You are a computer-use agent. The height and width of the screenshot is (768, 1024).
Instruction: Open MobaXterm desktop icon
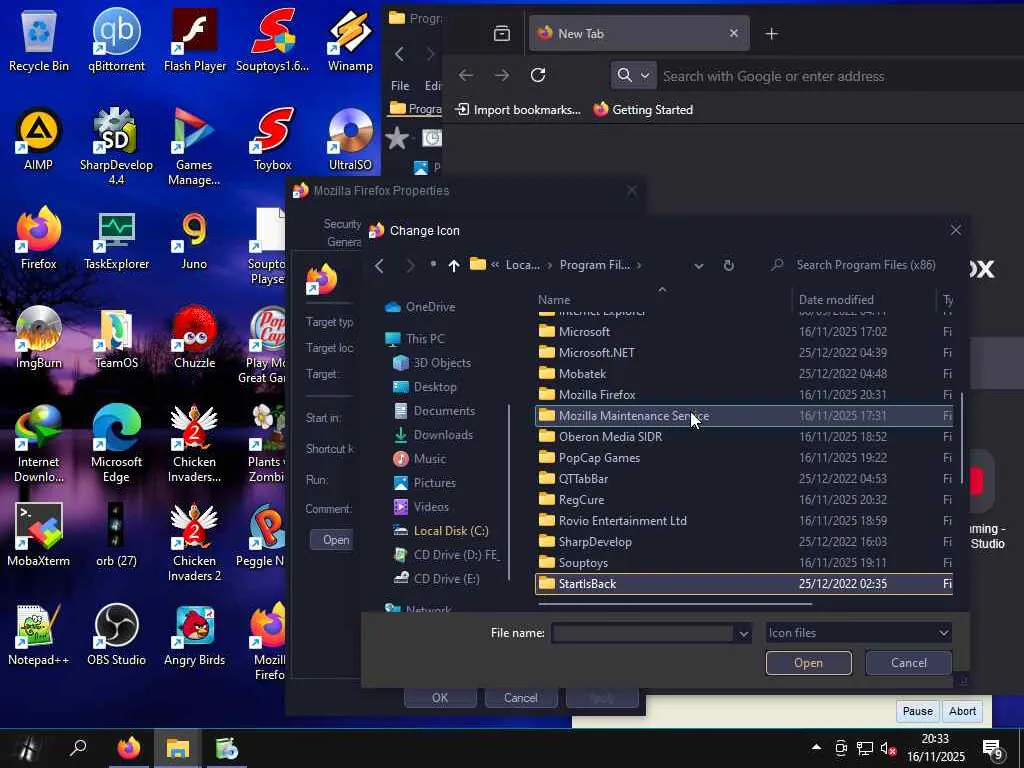[39, 536]
